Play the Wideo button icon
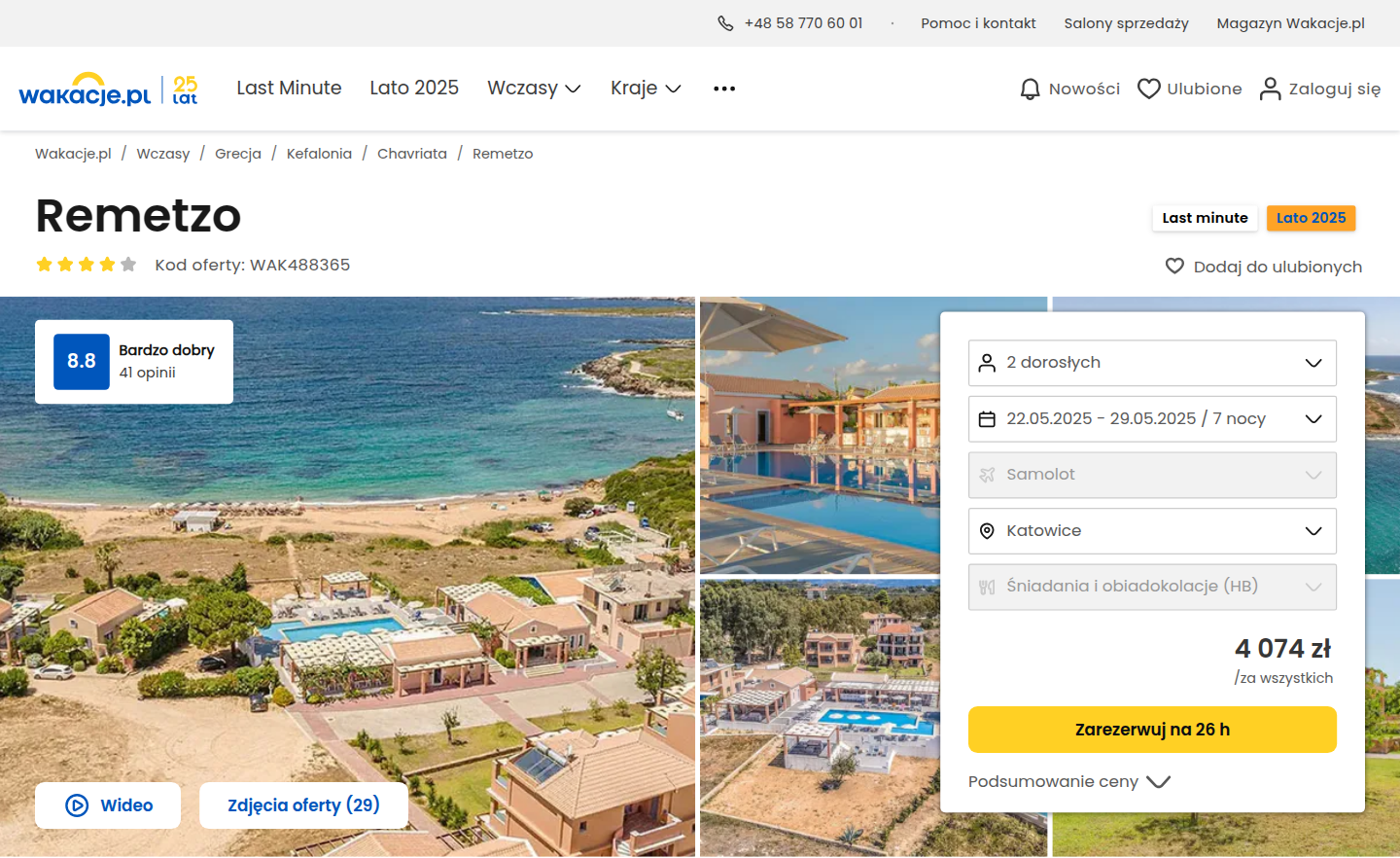 pyautogui.click(x=77, y=805)
